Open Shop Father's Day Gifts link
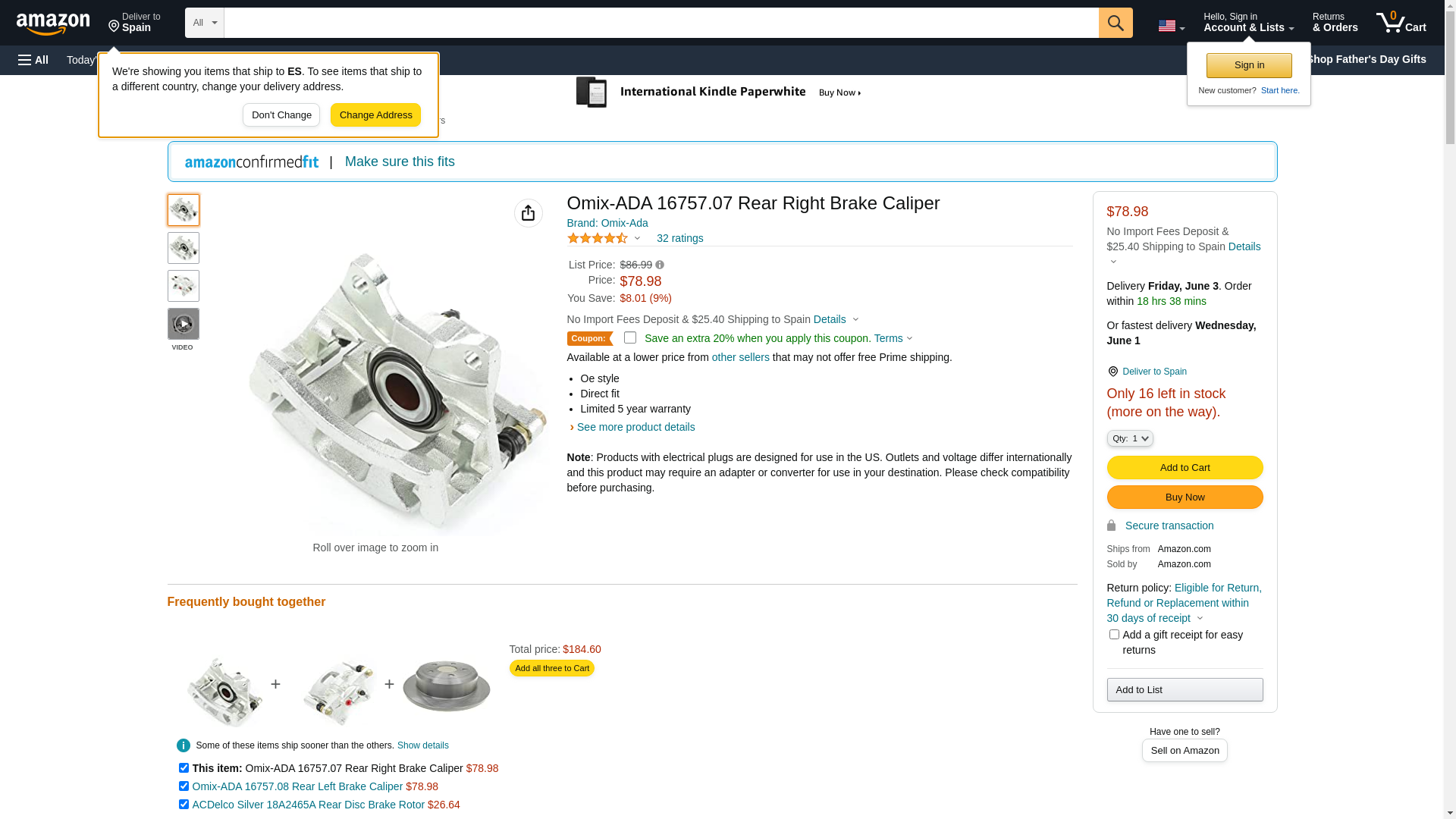 (1365, 59)
